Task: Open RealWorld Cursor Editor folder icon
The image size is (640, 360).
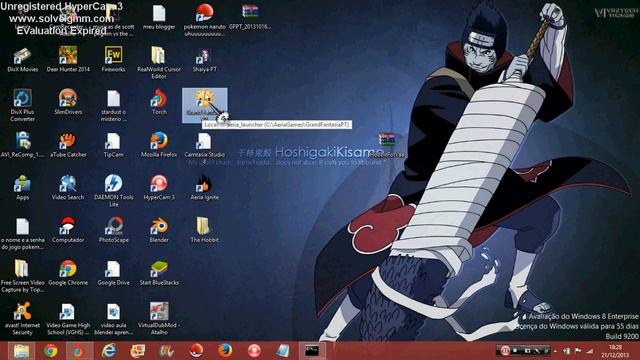Action: coord(159,63)
